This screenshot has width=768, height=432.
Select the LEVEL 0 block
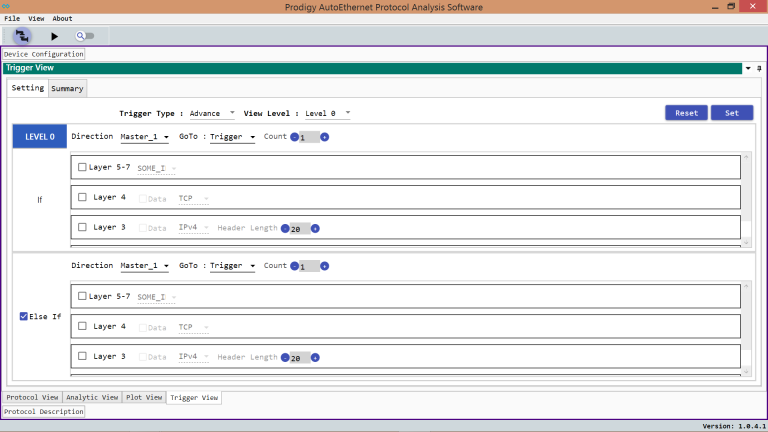(40, 137)
